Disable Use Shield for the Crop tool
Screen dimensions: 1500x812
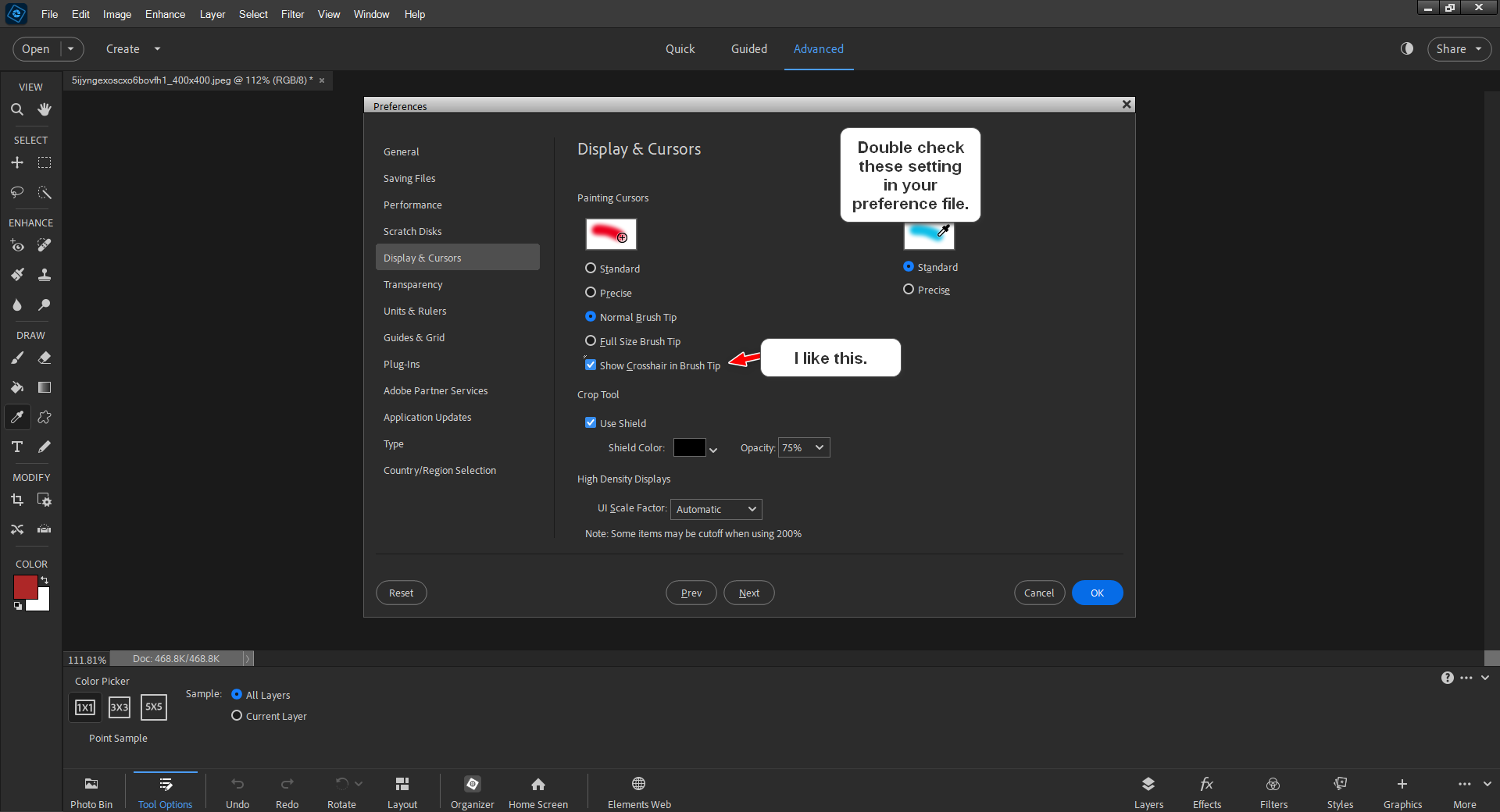pyautogui.click(x=591, y=422)
